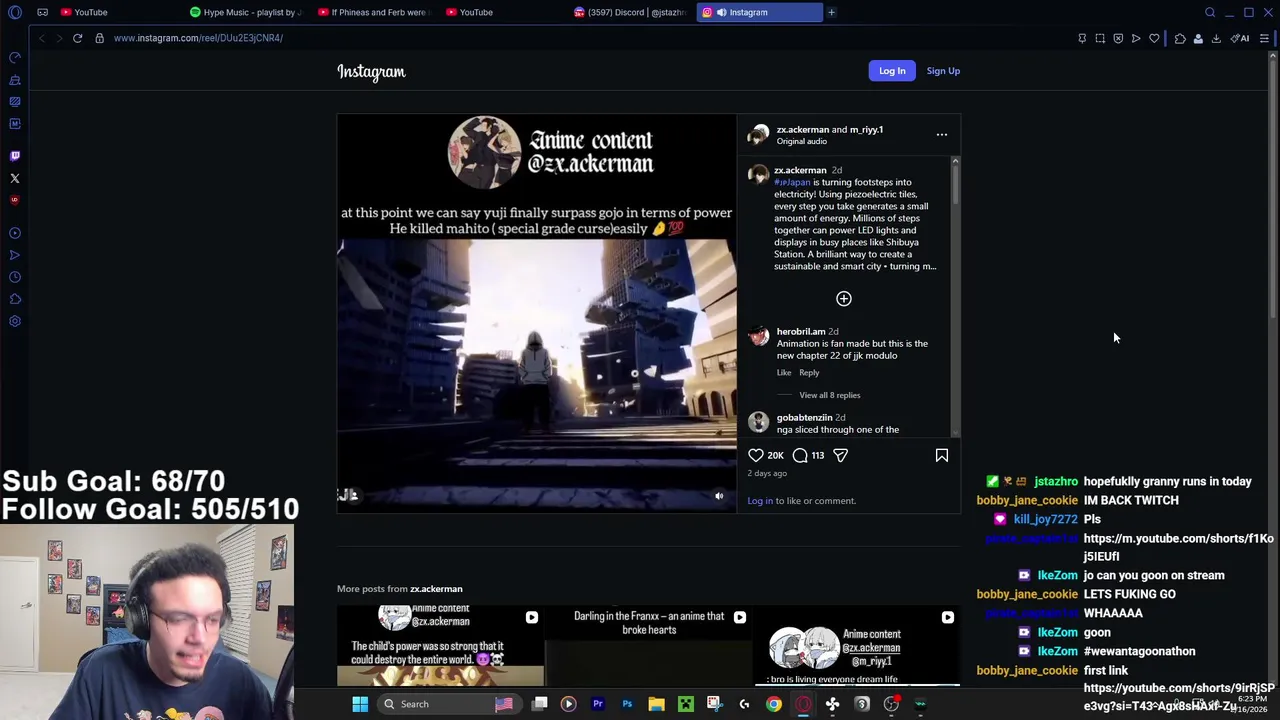Open the browser tab search magnifier
The height and width of the screenshot is (720, 1280).
pyautogui.click(x=1210, y=12)
